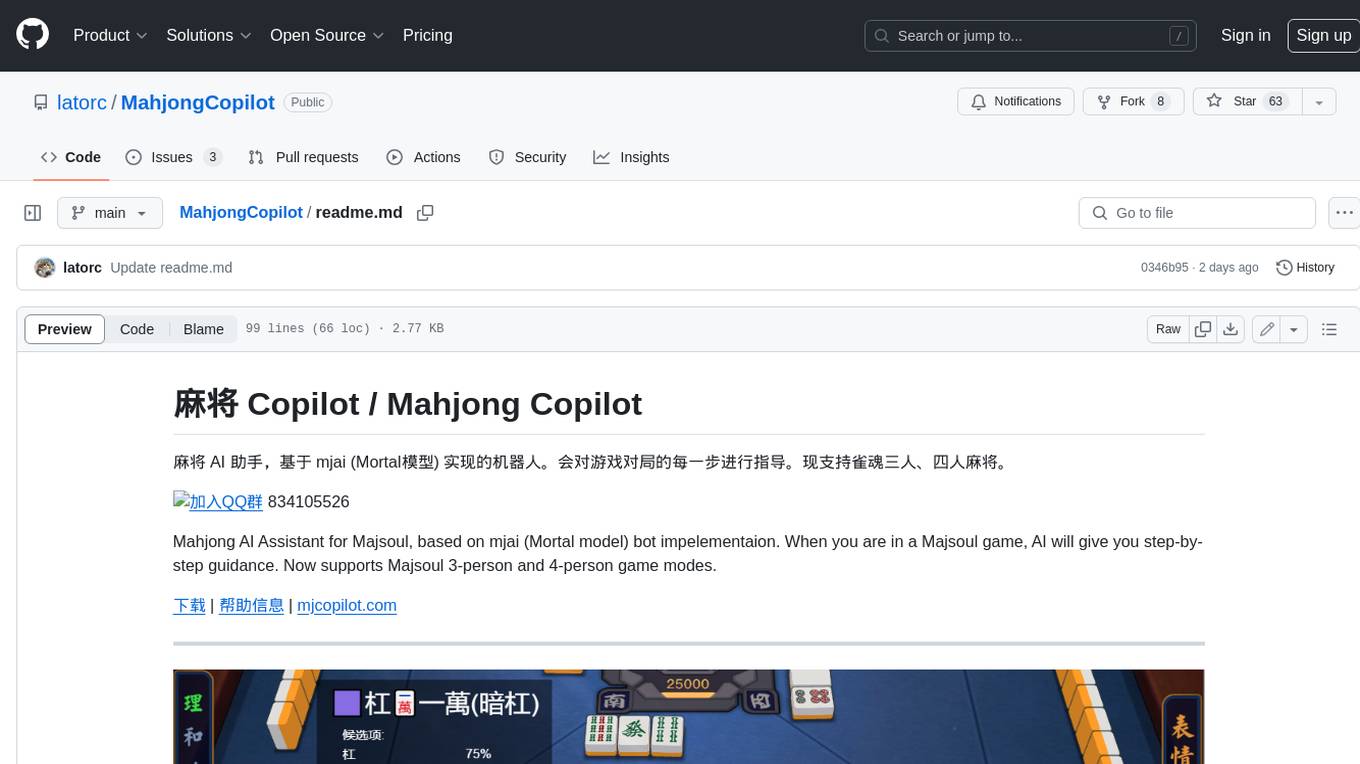Open the 帮助信息 help link
This screenshot has width=1360, height=764.
click(251, 605)
